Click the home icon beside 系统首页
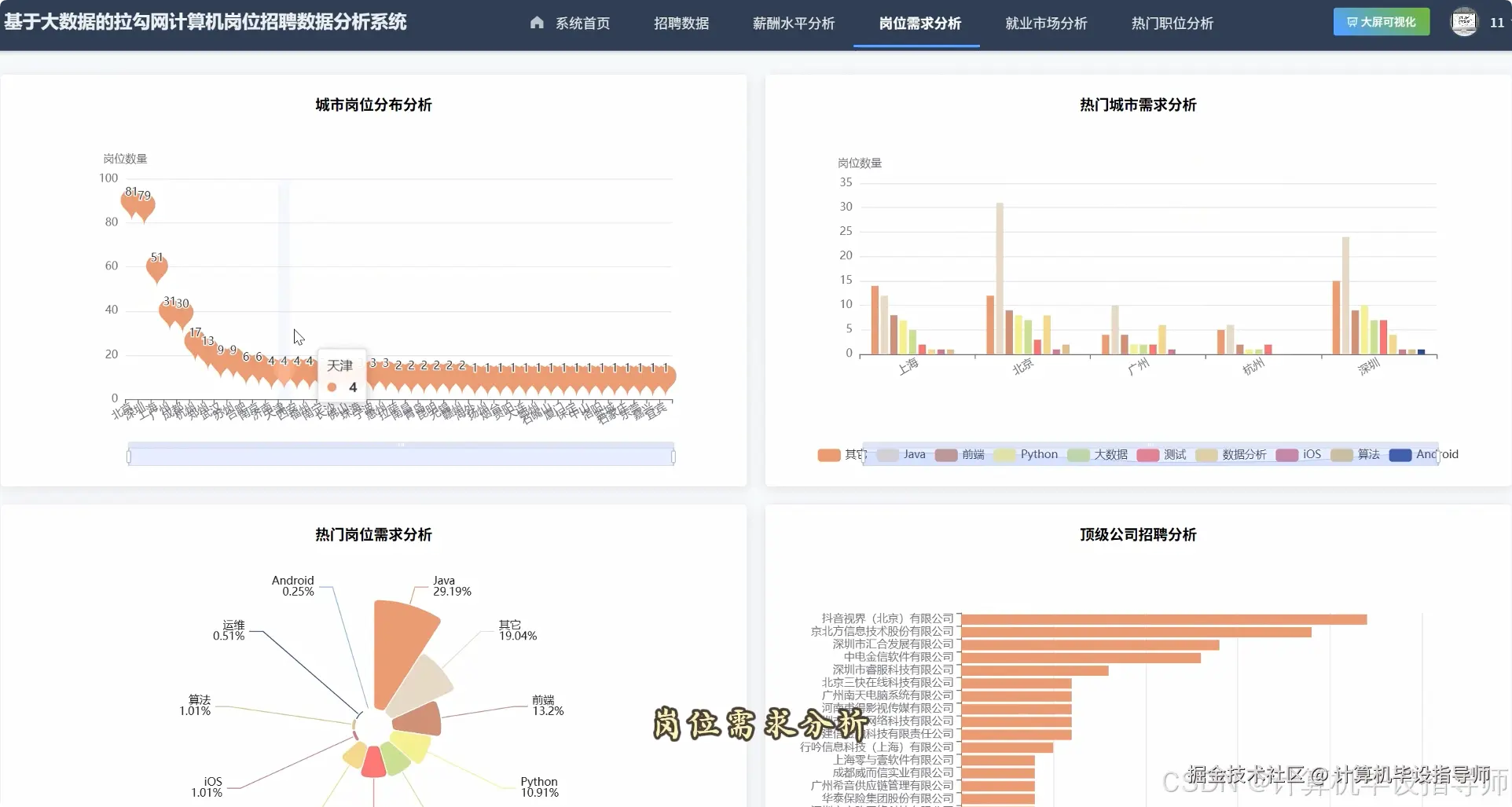 coord(537,23)
